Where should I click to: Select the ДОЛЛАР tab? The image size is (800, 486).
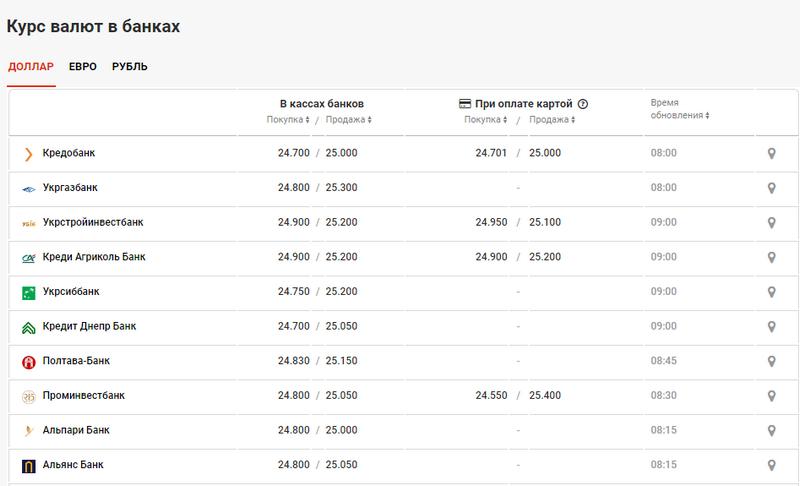pos(31,67)
